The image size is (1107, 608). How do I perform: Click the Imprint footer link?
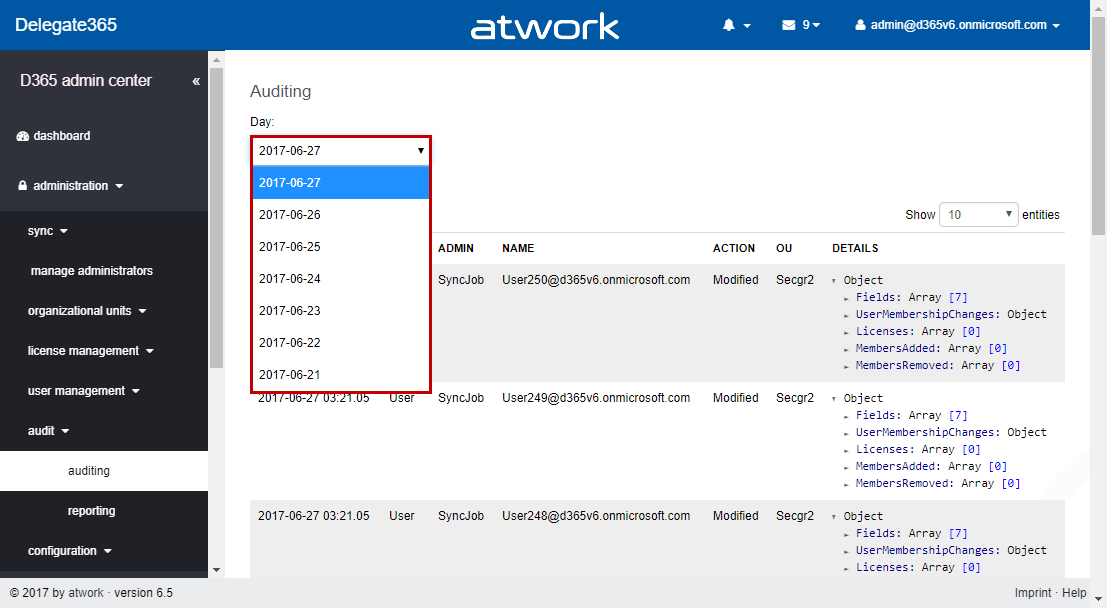(x=1033, y=593)
